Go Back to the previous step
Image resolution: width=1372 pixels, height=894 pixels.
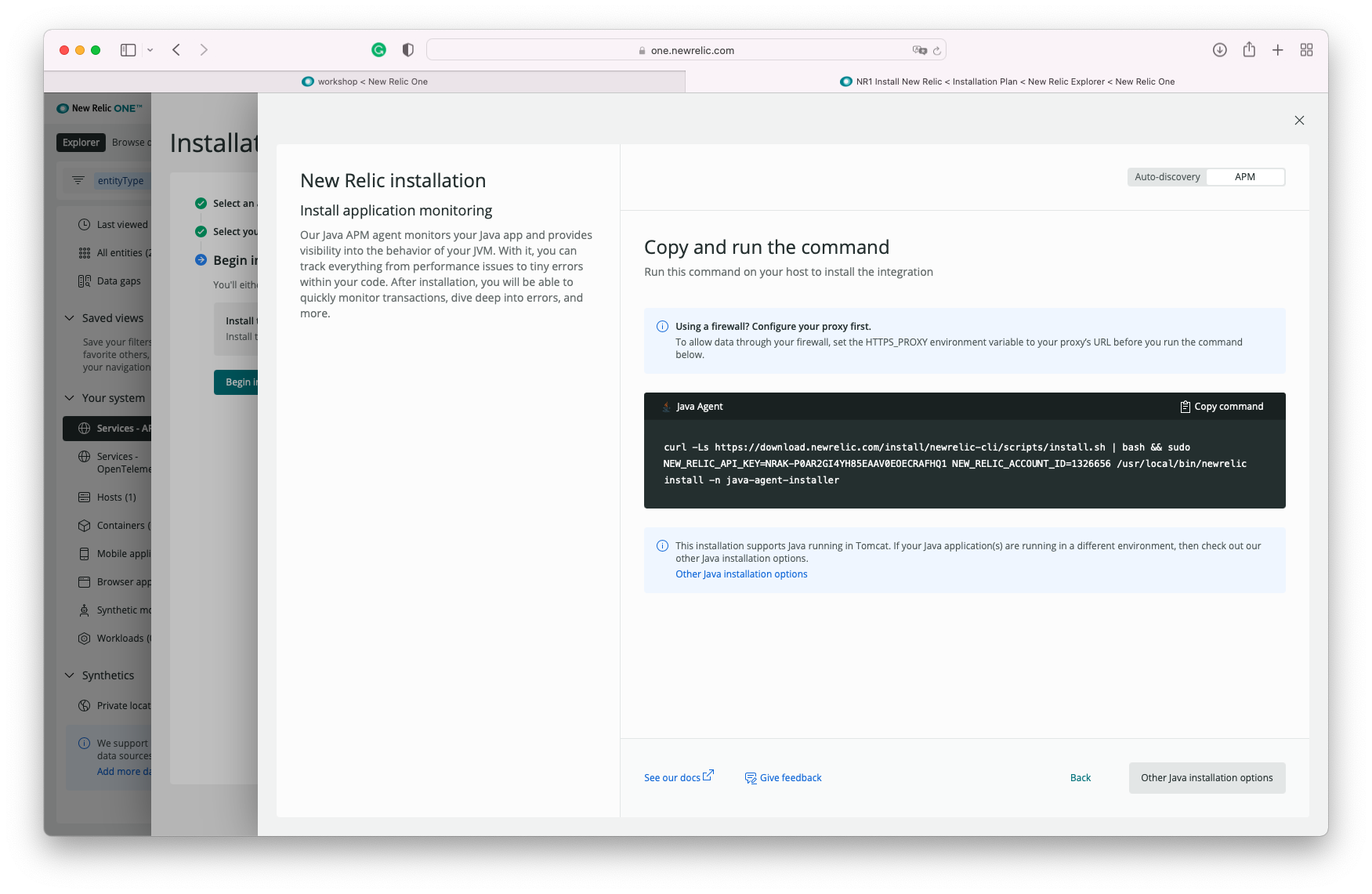[x=1081, y=778]
